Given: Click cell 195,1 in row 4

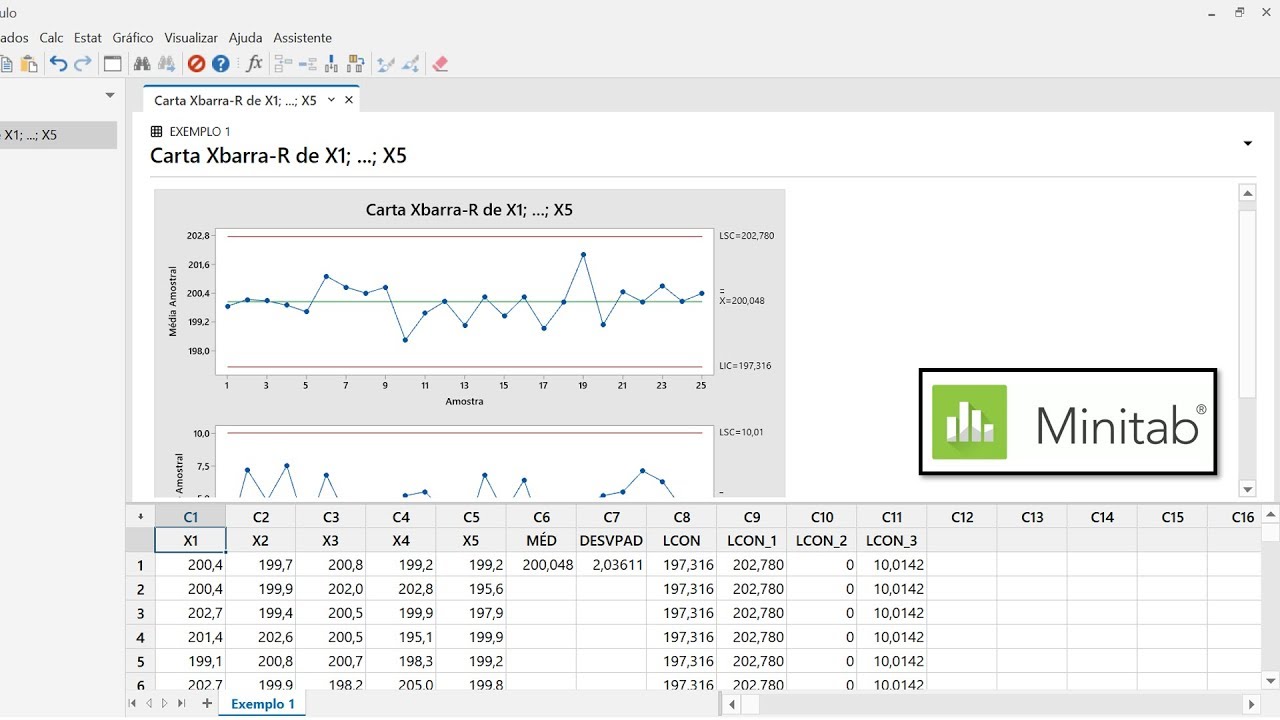Looking at the screenshot, I should [401, 637].
